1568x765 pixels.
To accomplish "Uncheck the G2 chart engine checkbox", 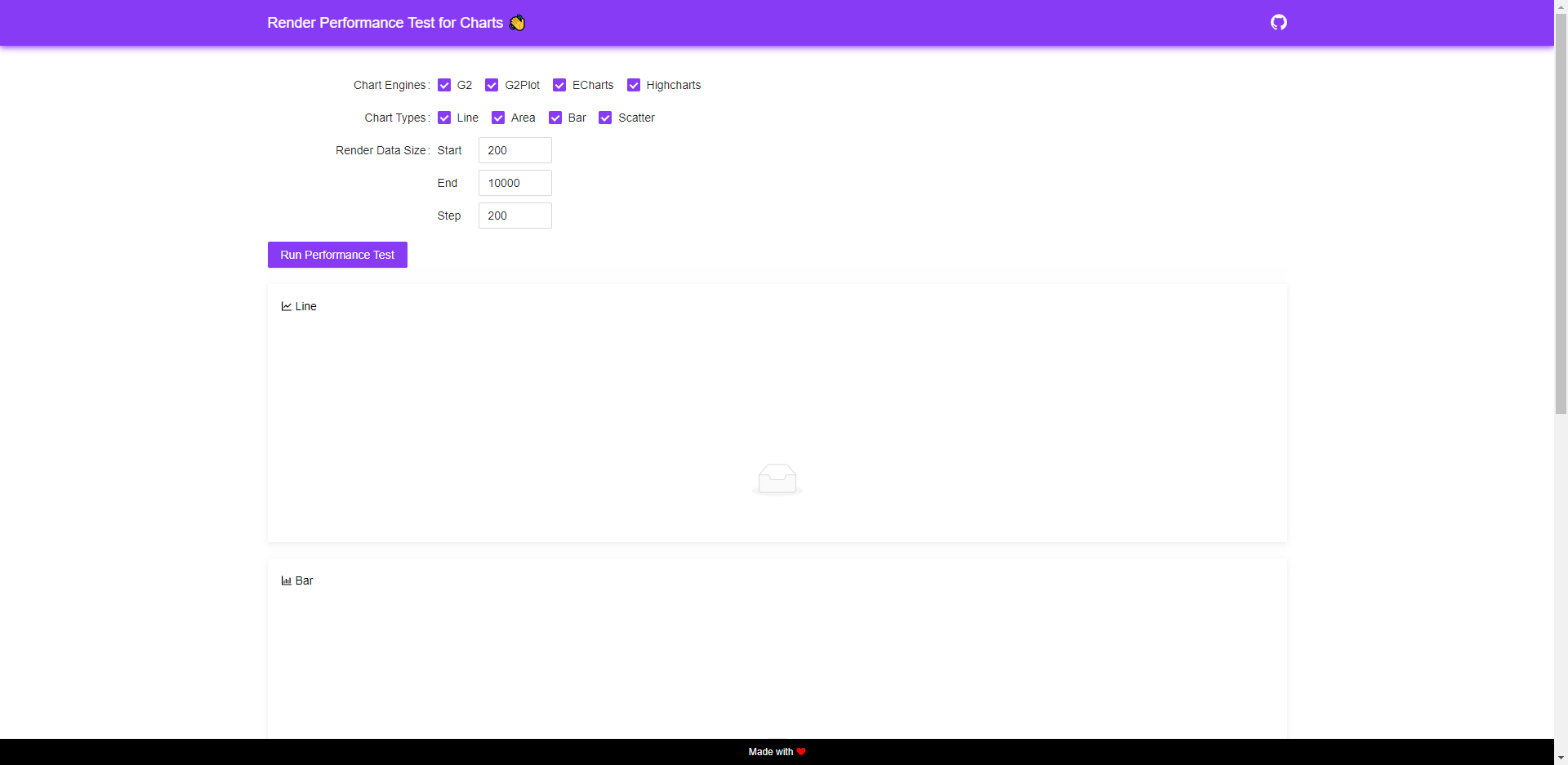I will pos(444,85).
